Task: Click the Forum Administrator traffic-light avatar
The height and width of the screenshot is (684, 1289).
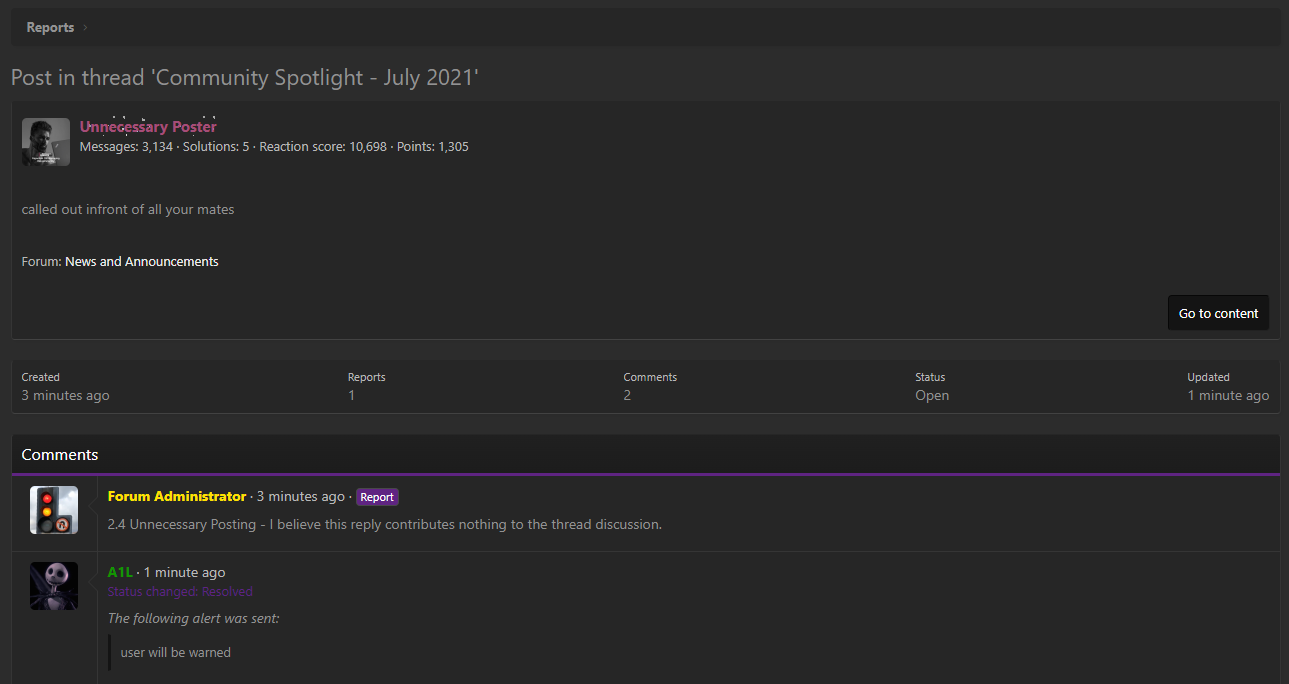Action: [x=53, y=510]
